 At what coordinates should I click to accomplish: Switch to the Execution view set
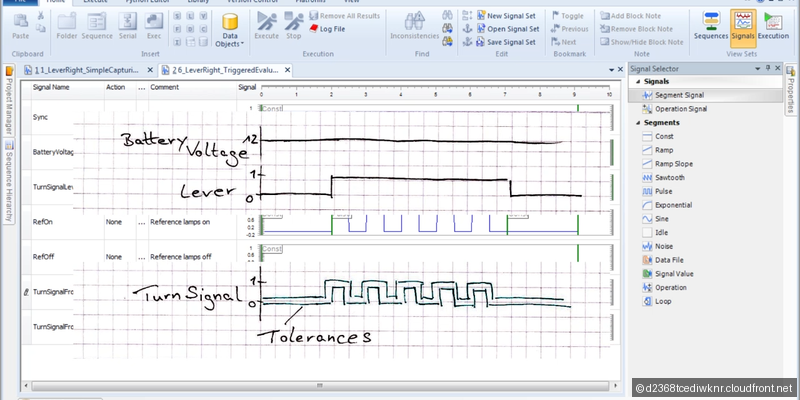[773, 27]
